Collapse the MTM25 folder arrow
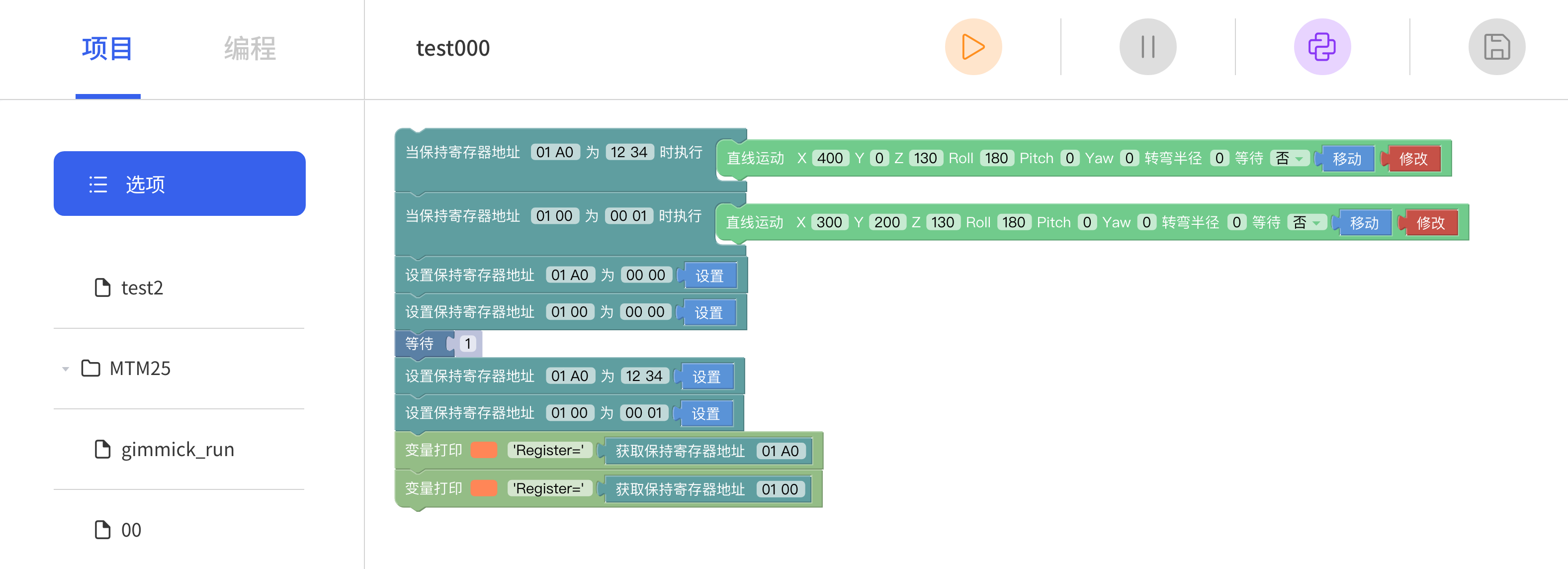 65,369
